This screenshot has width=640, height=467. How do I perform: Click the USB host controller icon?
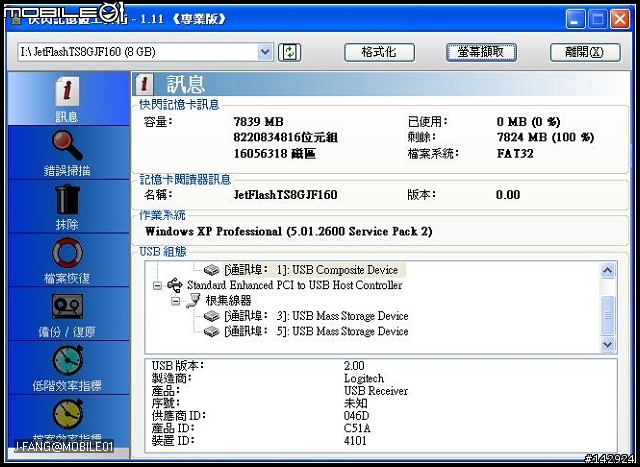point(175,285)
